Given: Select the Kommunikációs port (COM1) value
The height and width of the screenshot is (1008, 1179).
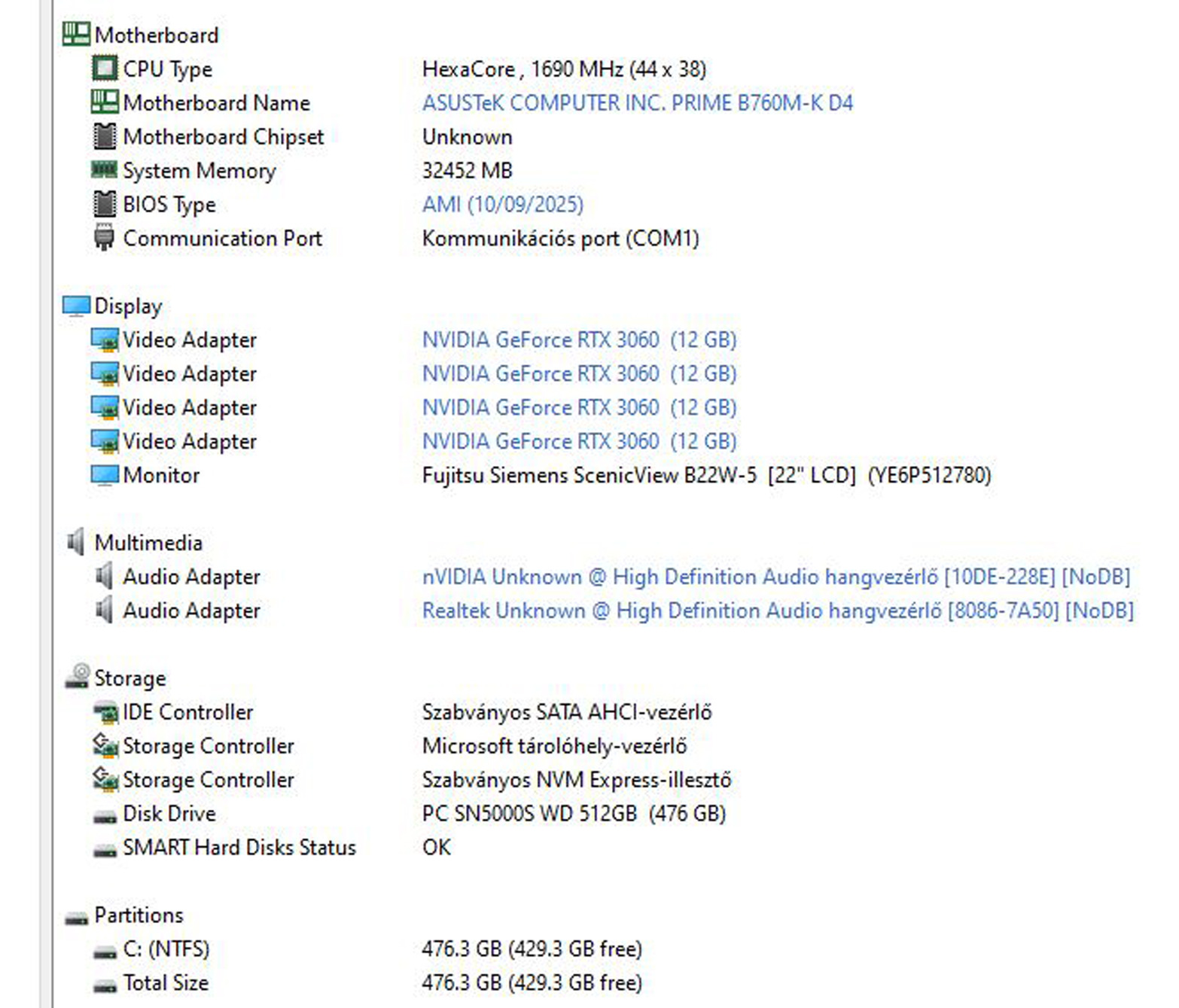Looking at the screenshot, I should point(561,239).
